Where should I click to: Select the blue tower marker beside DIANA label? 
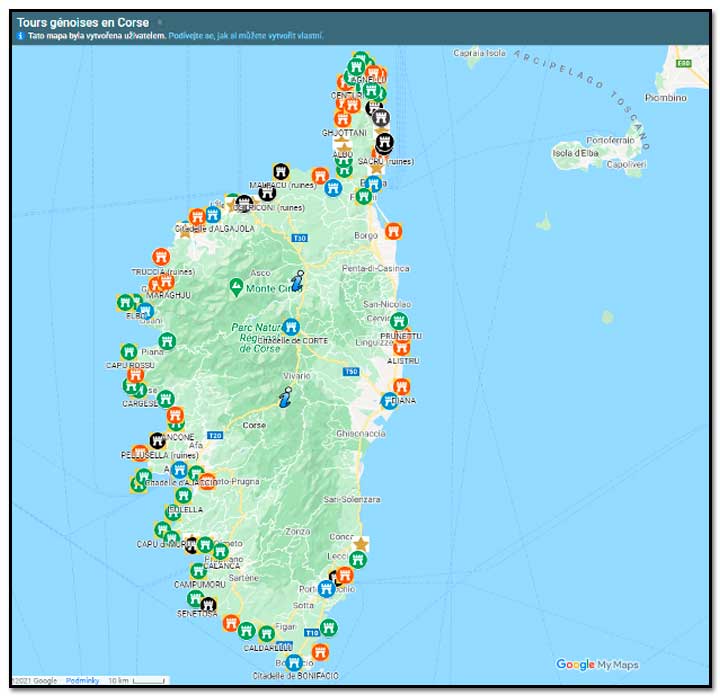(x=390, y=400)
